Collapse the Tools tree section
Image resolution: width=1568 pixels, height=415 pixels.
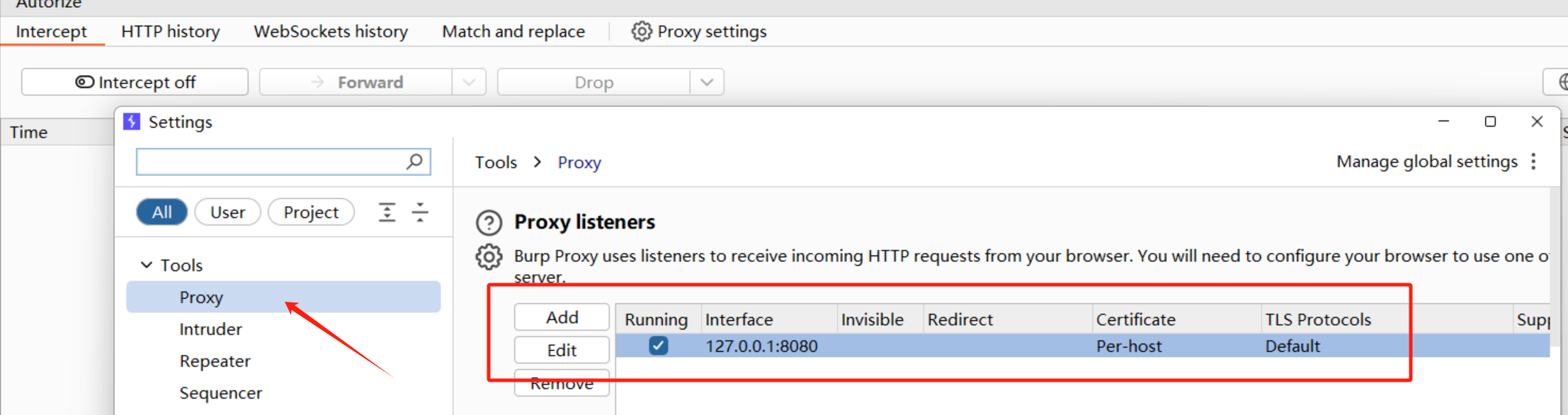[147, 265]
